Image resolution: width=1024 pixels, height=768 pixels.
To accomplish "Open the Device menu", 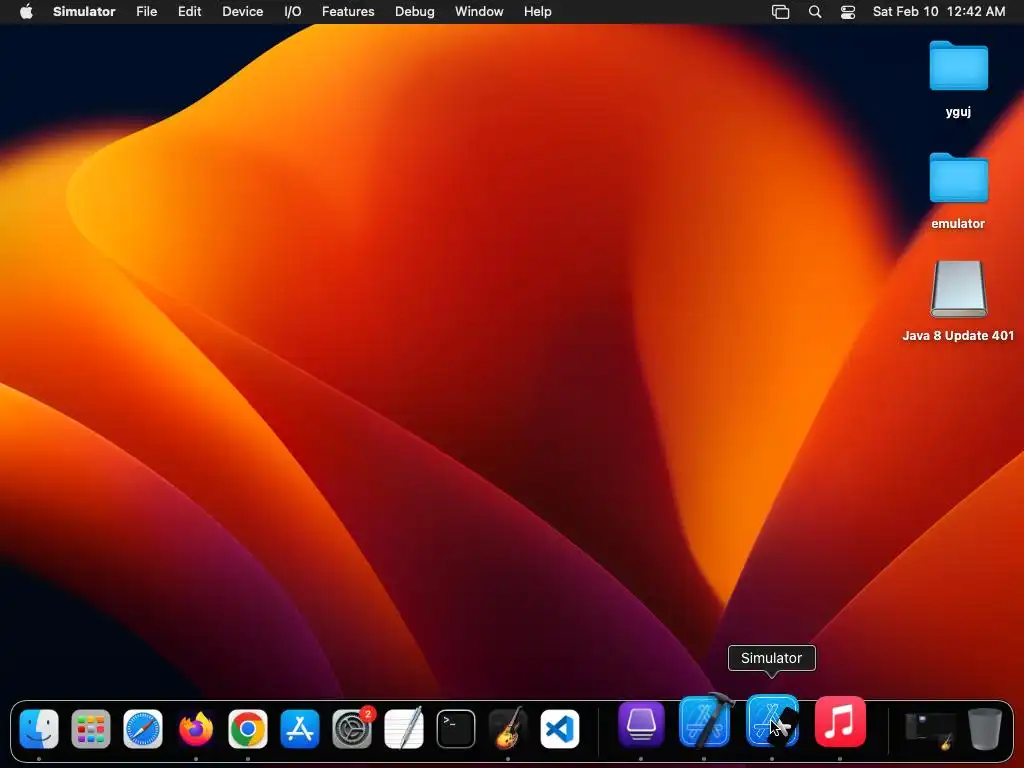I will pyautogui.click(x=242, y=12).
